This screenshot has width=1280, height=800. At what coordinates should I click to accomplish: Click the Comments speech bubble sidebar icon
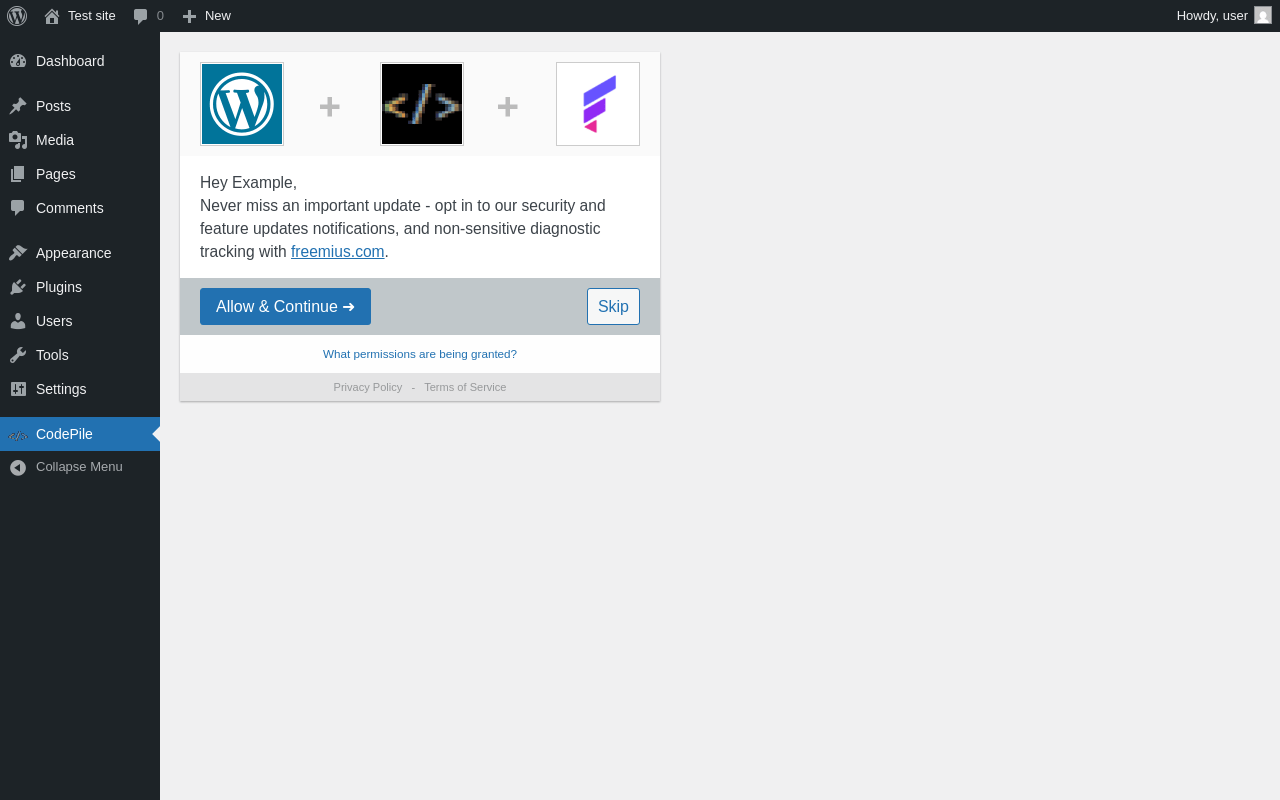pos(18,208)
